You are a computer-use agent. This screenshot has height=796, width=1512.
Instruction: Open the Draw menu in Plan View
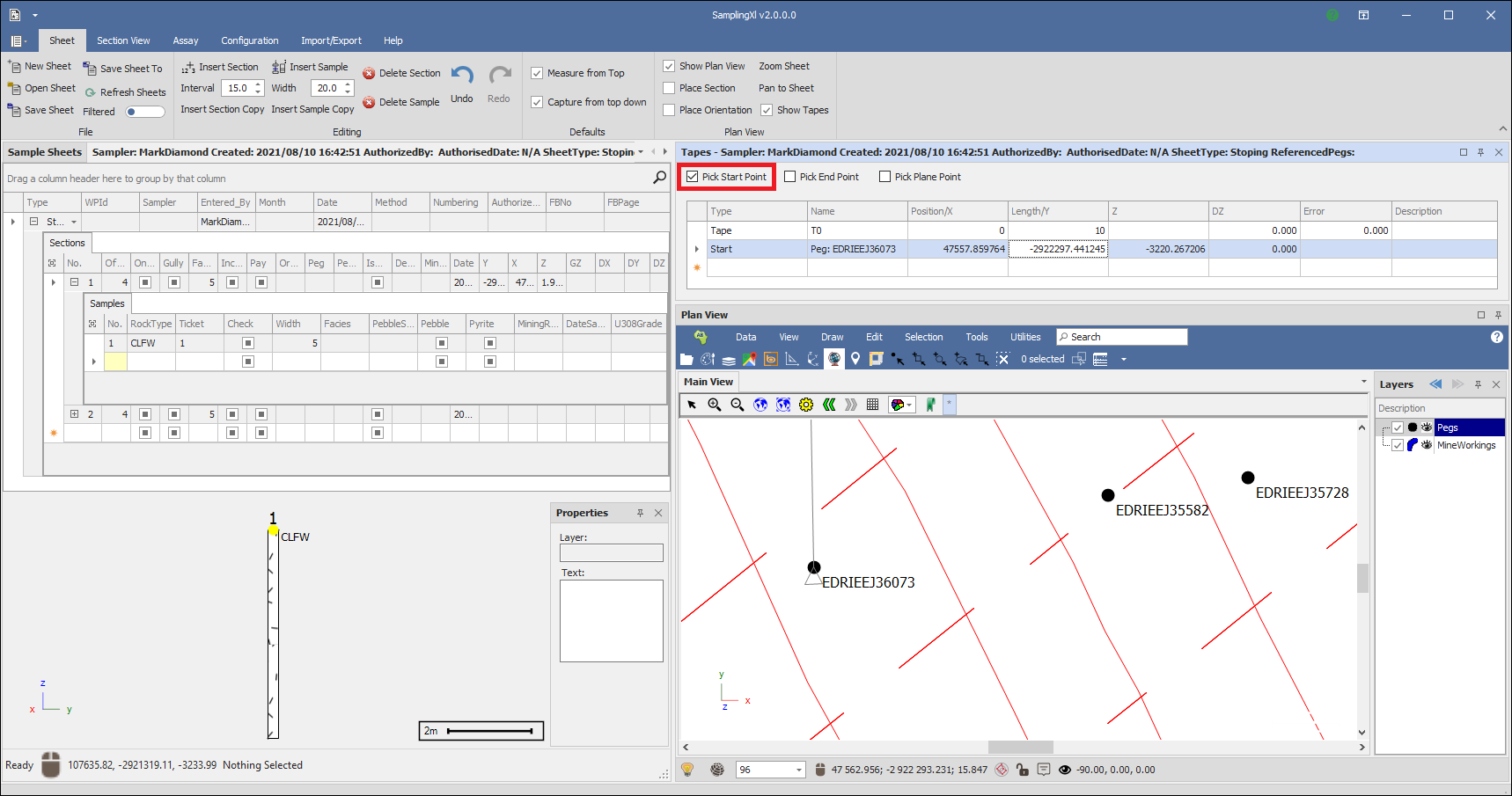point(832,337)
